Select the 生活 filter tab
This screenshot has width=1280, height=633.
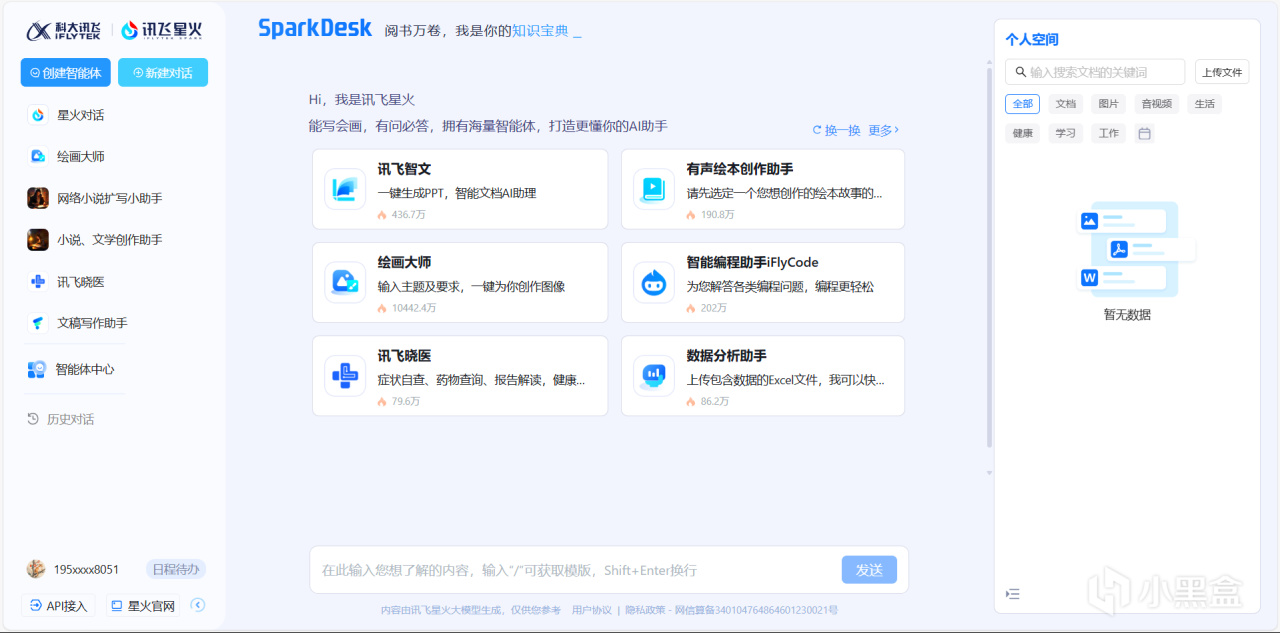point(1205,104)
